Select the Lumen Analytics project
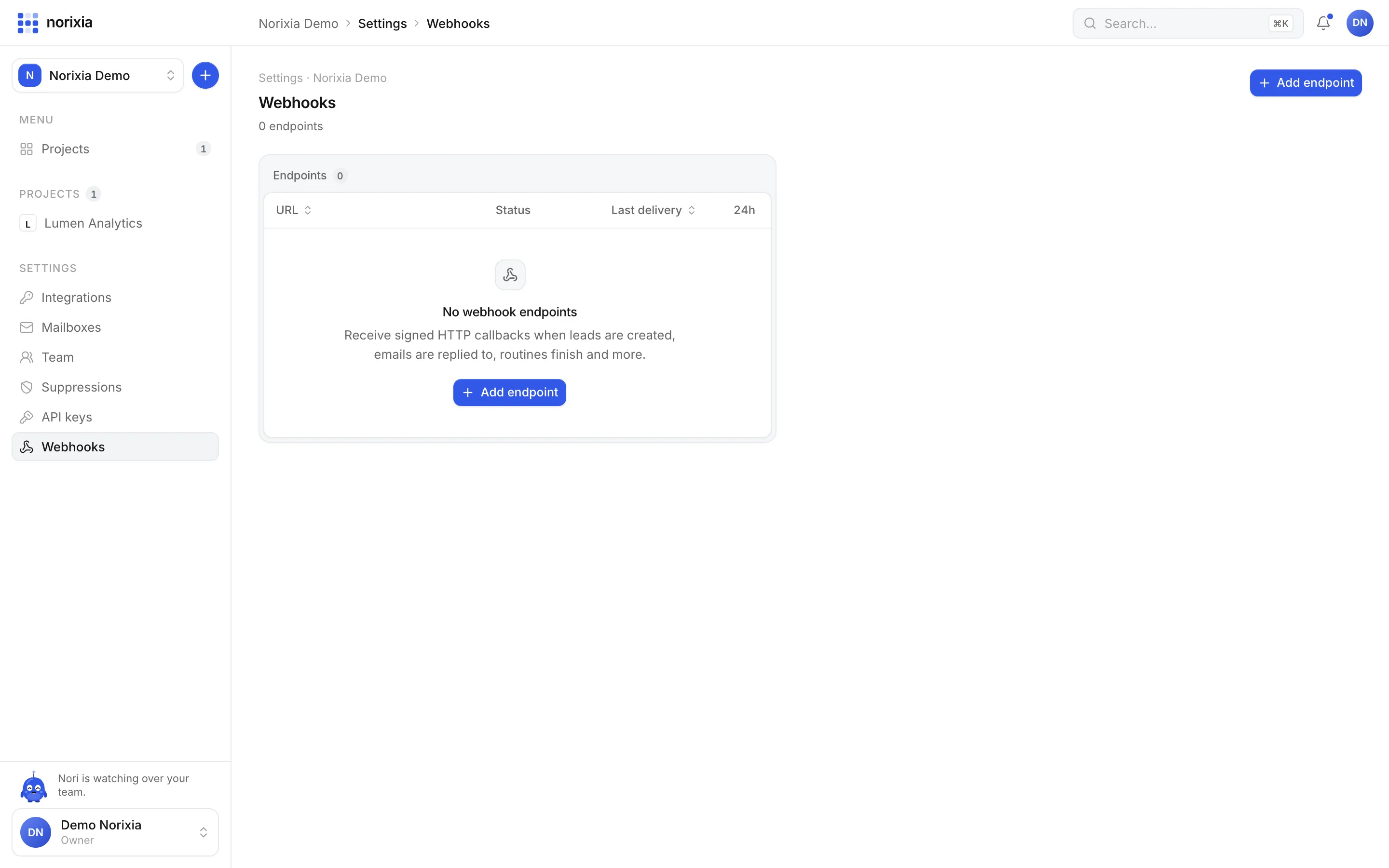Viewport: 1389px width, 868px height. (x=115, y=223)
